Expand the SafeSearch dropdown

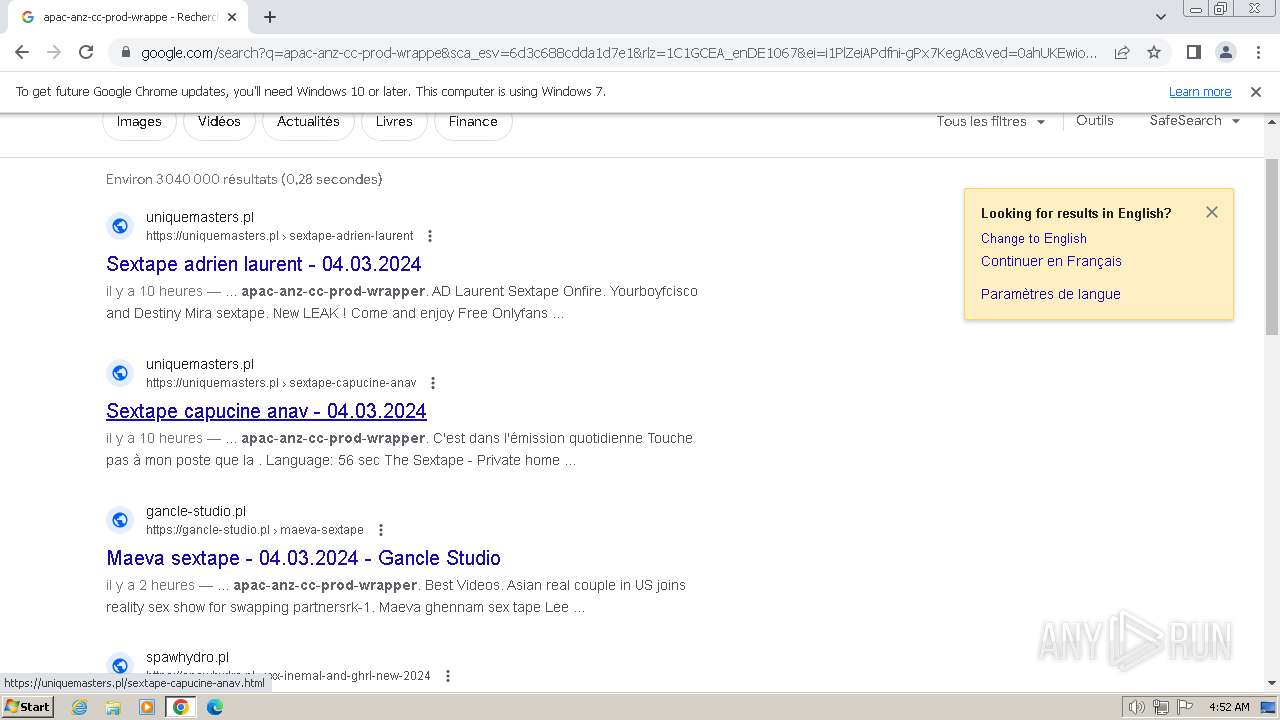[x=1195, y=120]
